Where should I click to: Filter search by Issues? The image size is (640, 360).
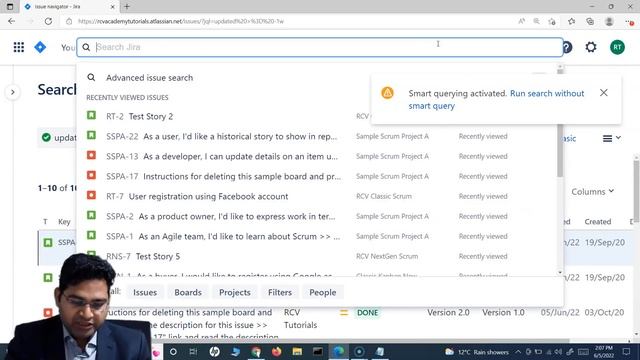click(x=145, y=292)
